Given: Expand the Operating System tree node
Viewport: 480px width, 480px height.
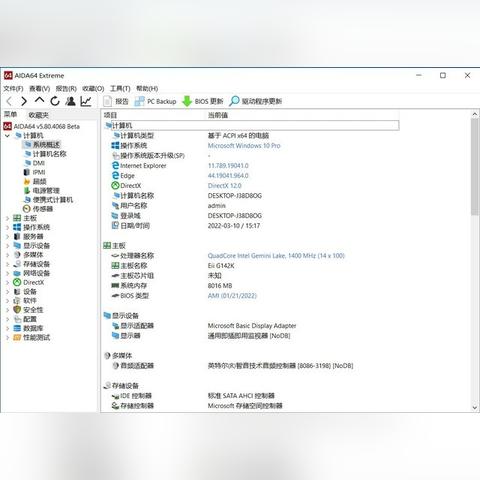Looking at the screenshot, I should 7,227.
